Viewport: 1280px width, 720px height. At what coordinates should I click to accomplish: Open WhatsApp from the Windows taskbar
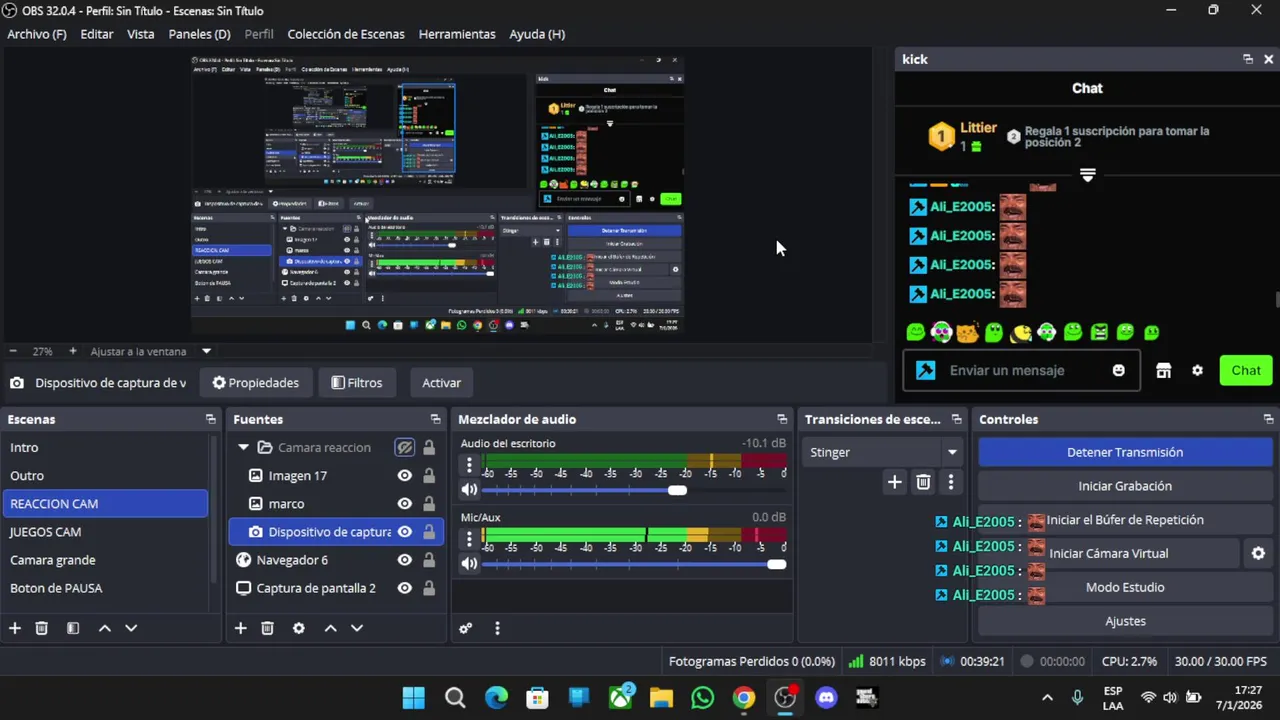[703, 698]
